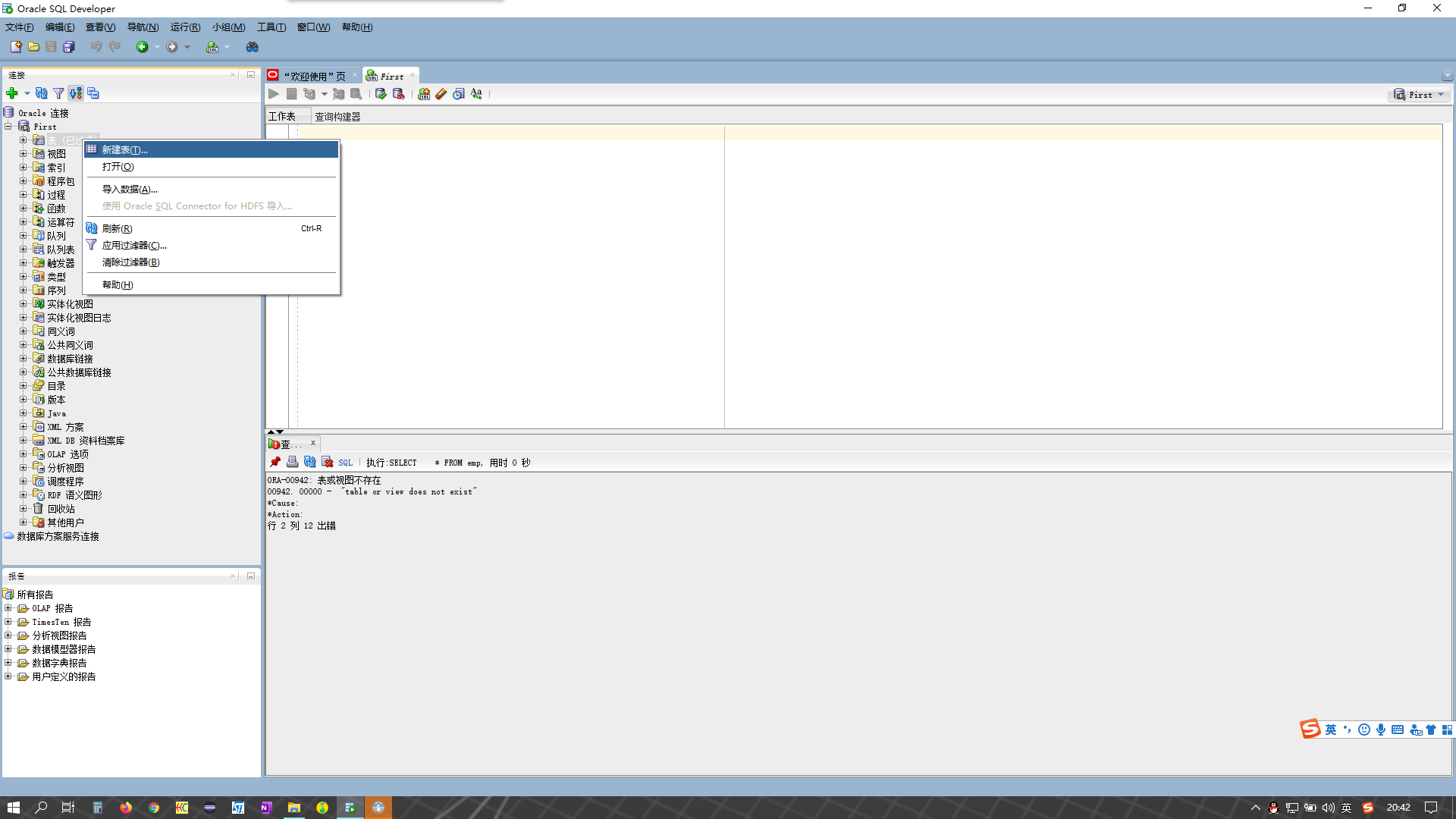
Task: Open SQL history with the clock icon
Action: click(459, 94)
